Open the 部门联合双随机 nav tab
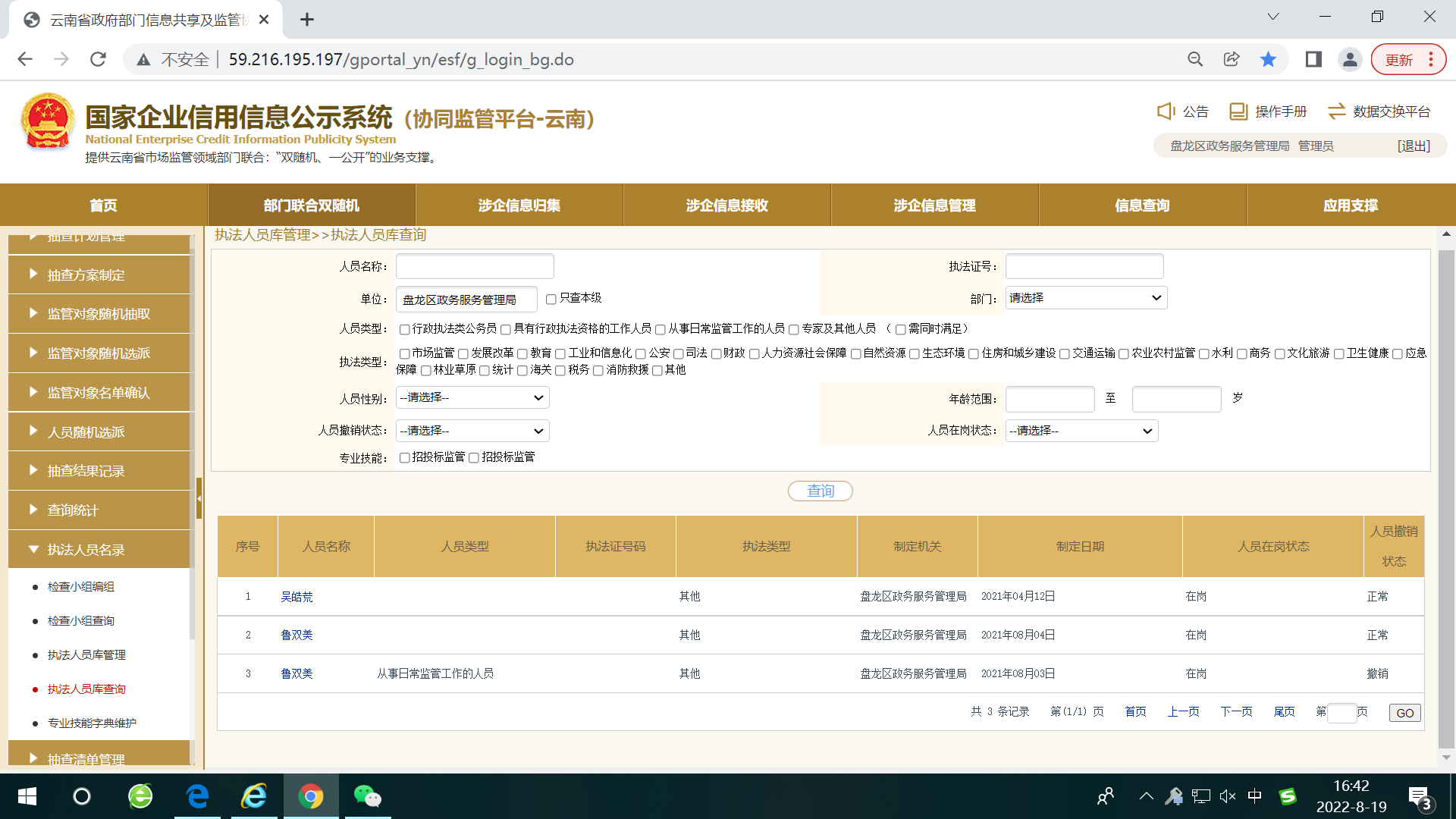The image size is (1456, 819). coord(312,205)
